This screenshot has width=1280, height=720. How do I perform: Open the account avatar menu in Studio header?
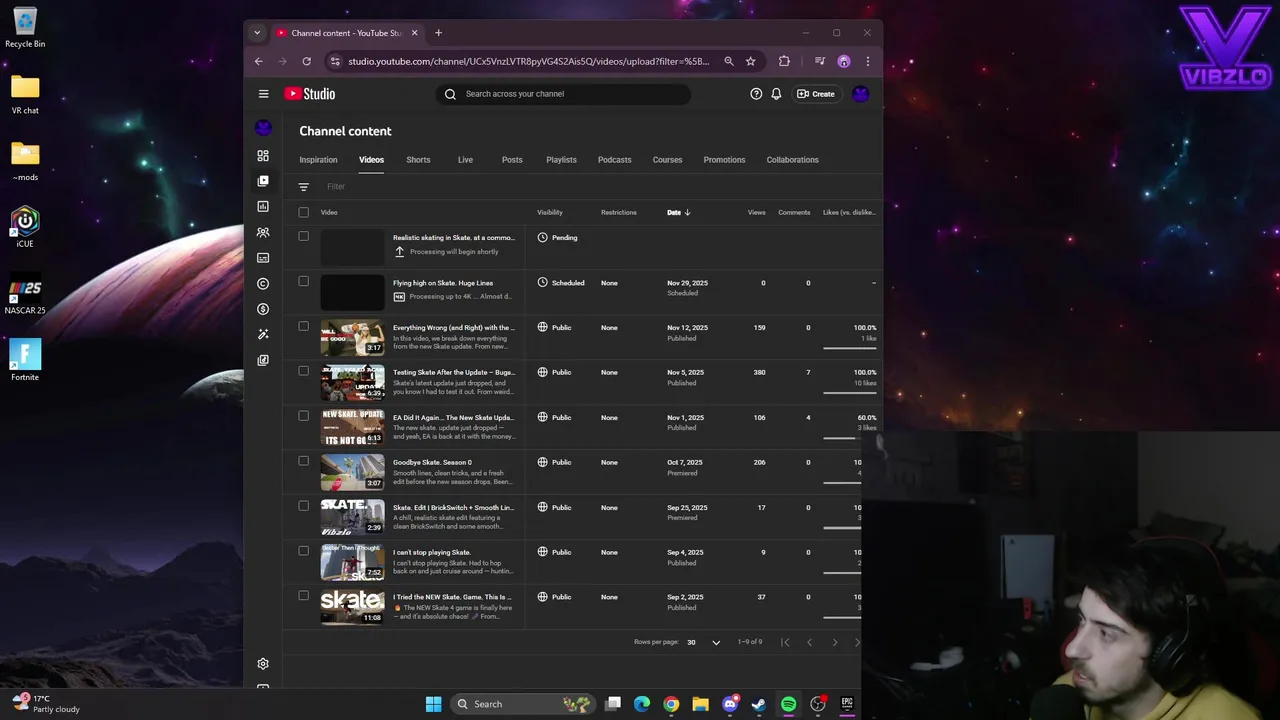861,94
